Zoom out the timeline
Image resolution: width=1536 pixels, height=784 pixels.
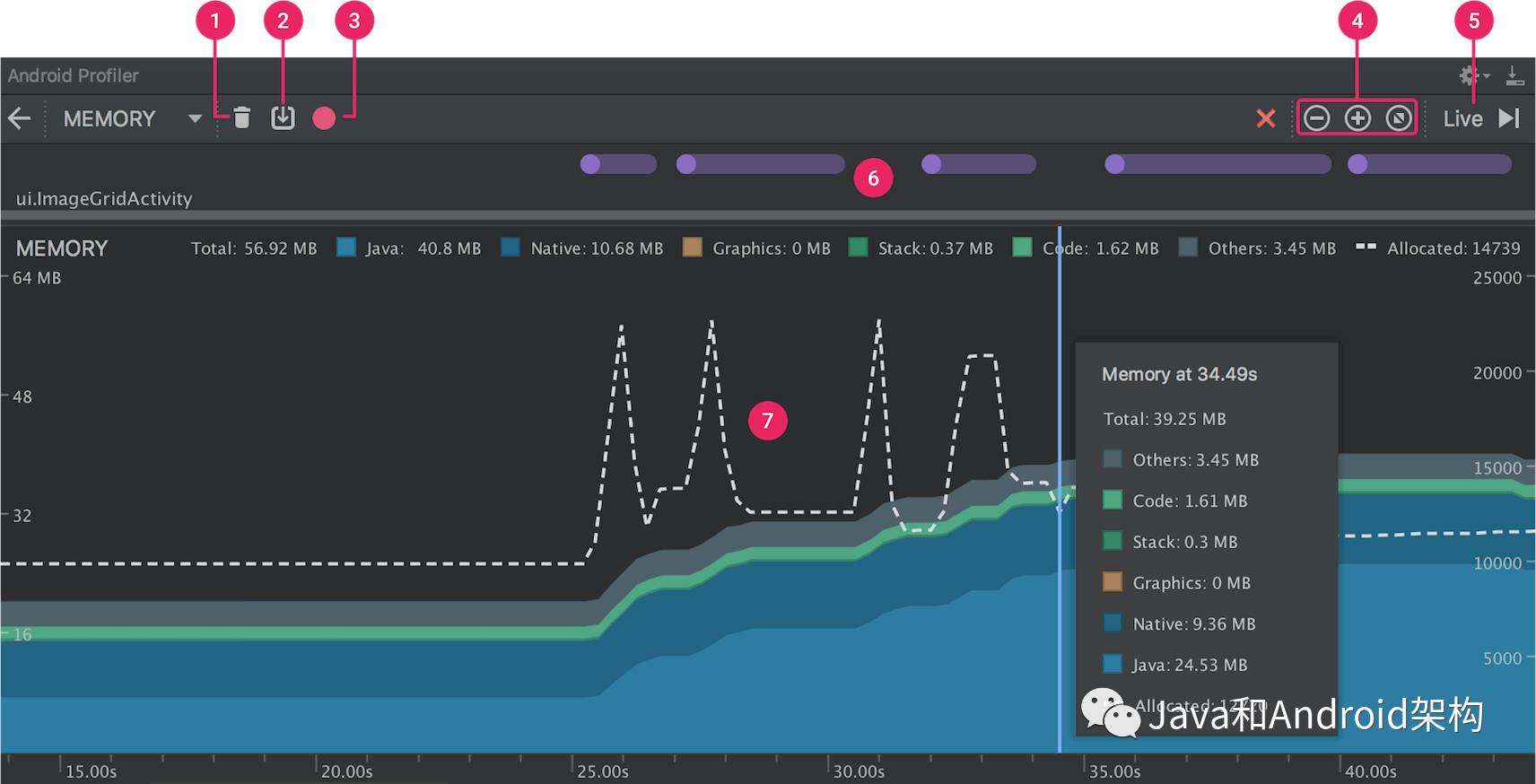point(1316,118)
